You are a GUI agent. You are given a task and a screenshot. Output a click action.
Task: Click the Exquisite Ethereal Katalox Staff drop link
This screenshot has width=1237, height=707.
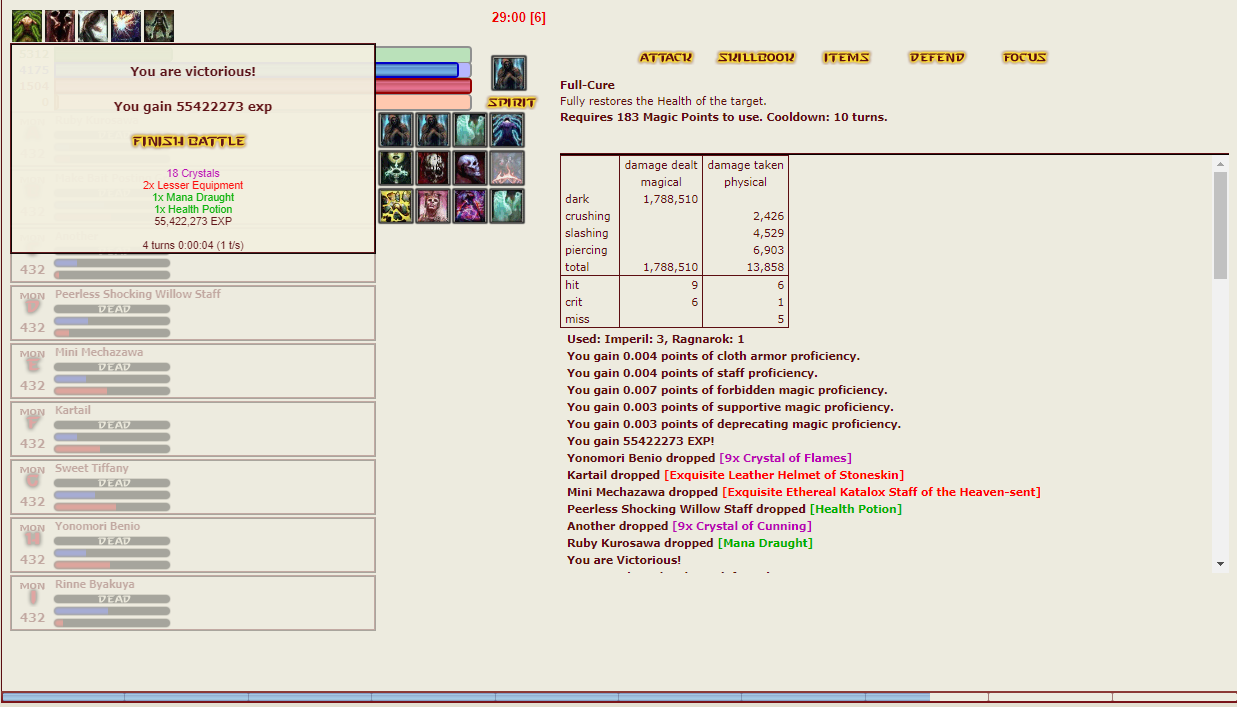click(x=881, y=492)
